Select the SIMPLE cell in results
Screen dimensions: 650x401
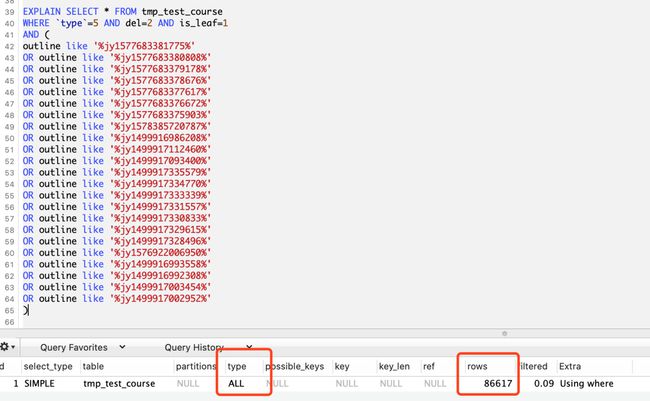[x=39, y=384]
